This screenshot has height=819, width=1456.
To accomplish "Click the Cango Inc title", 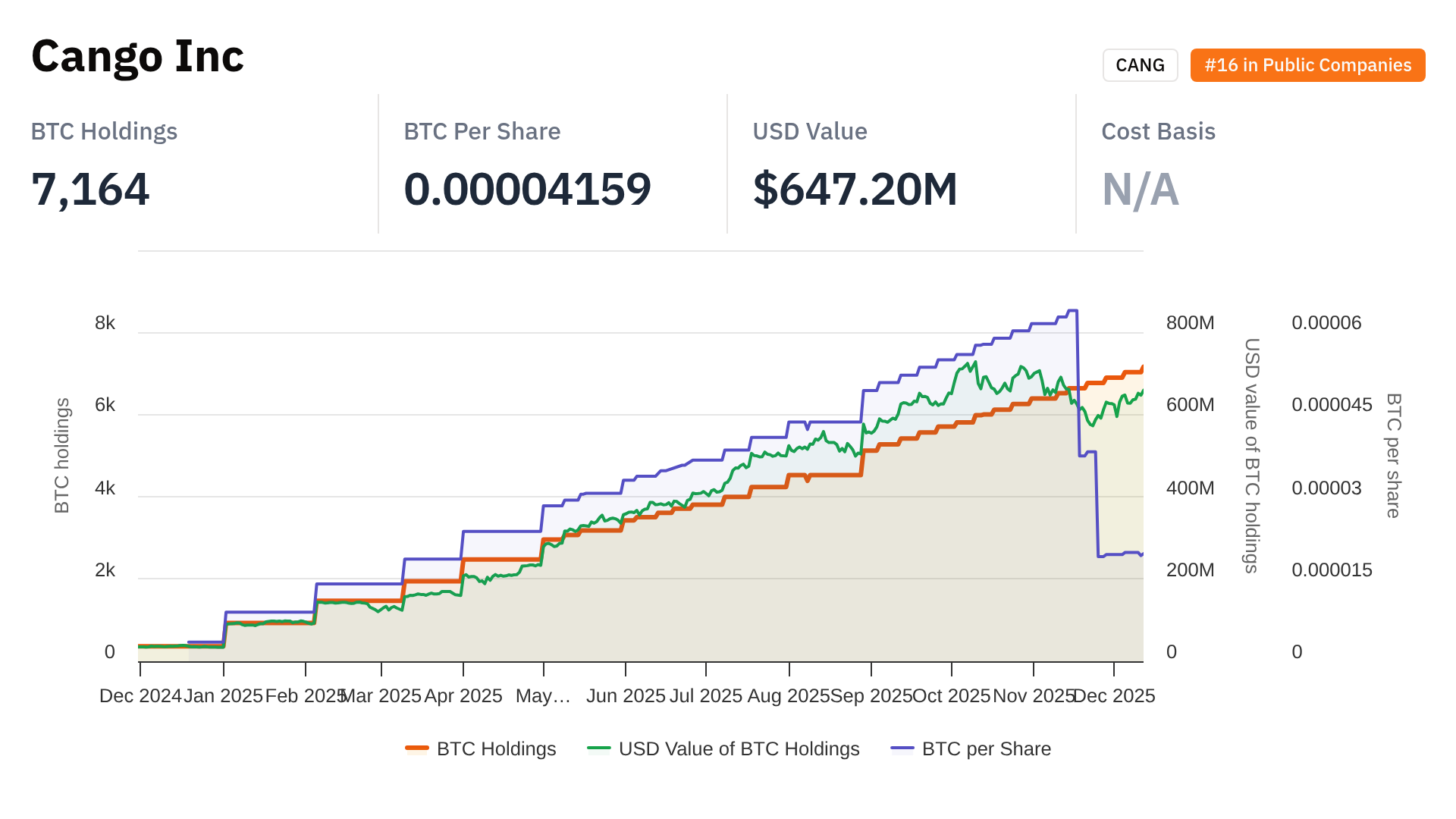I will (138, 57).
